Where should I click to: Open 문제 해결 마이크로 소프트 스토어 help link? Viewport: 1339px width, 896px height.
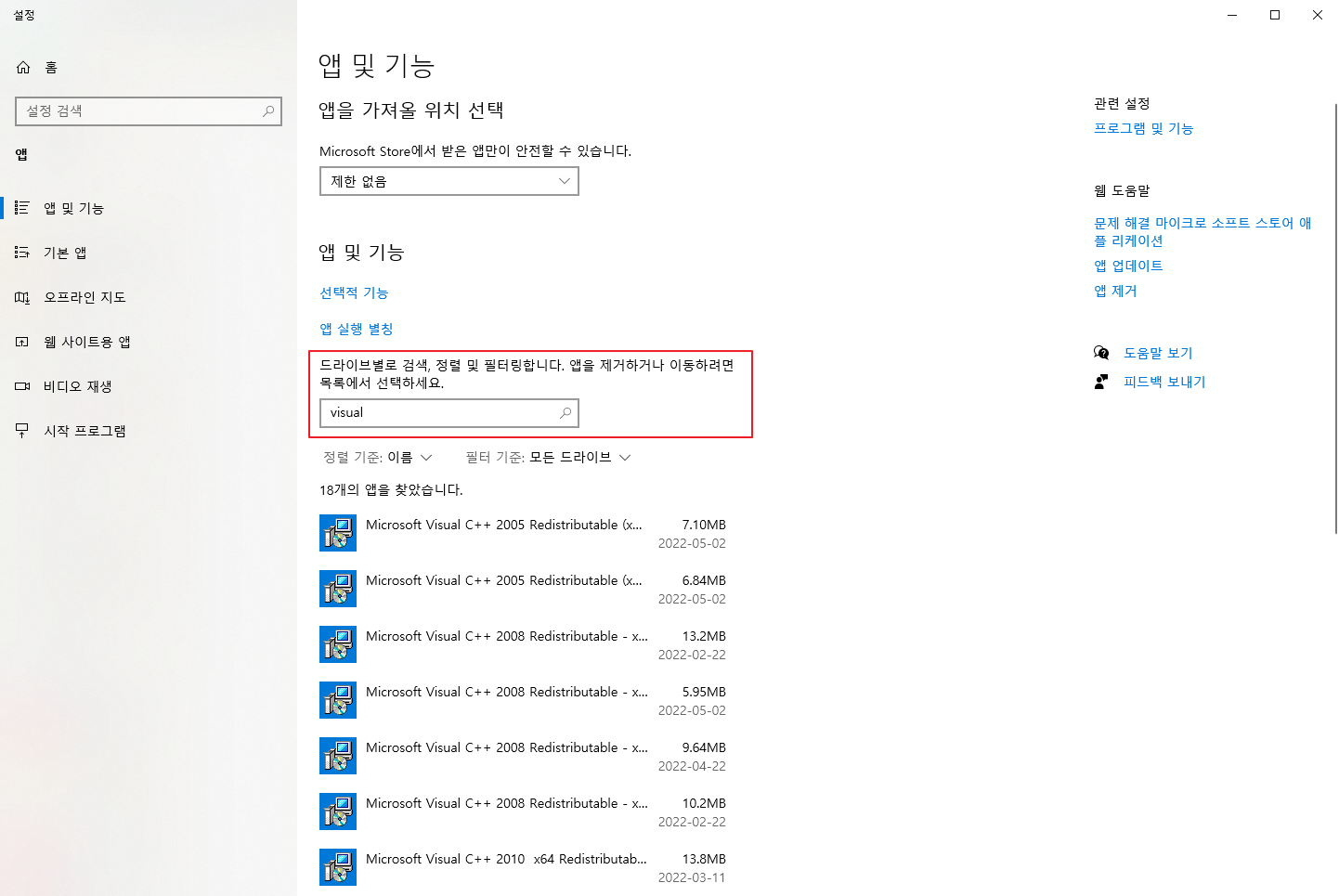(x=1202, y=231)
